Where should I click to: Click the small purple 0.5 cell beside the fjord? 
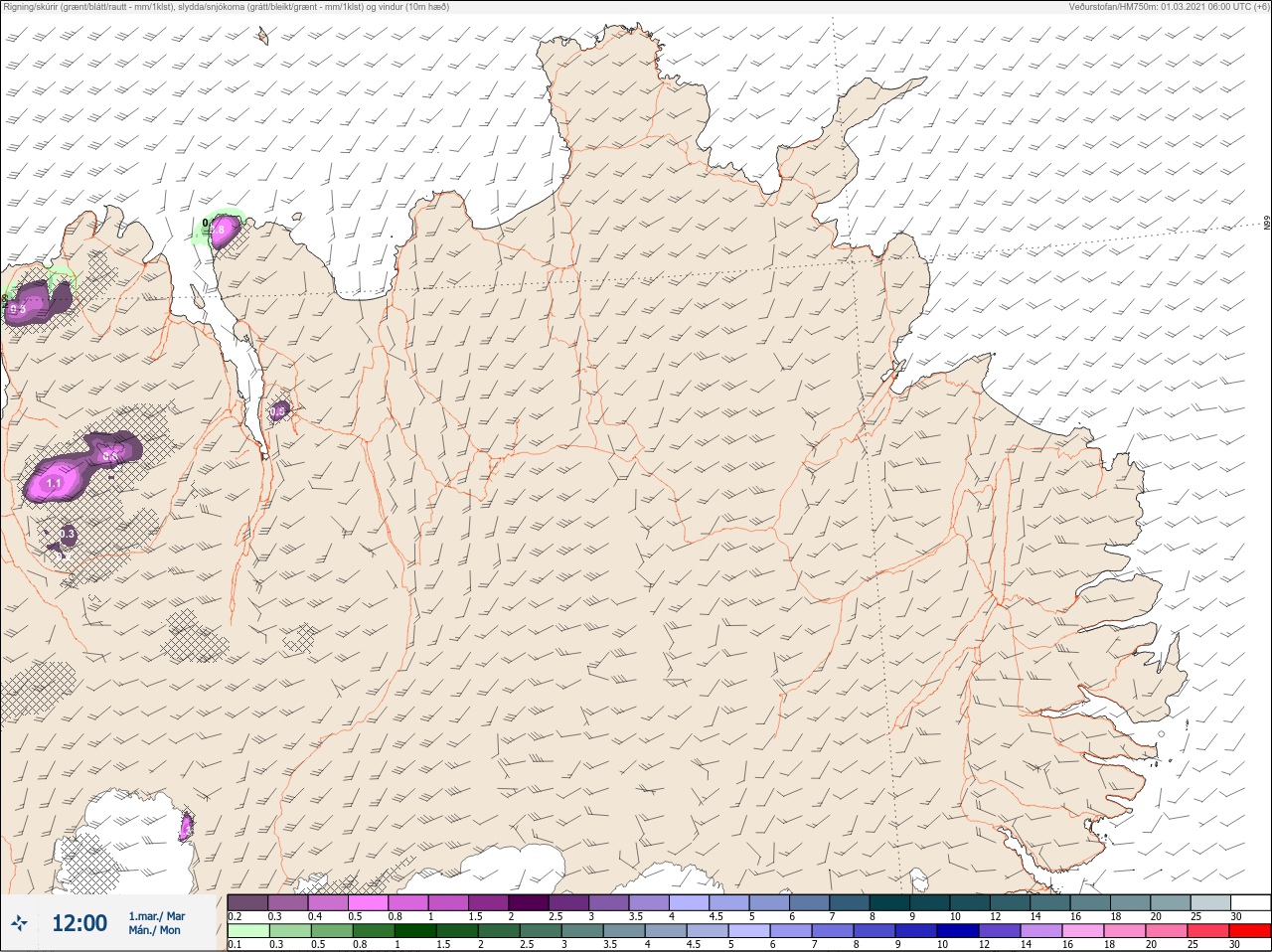point(278,410)
